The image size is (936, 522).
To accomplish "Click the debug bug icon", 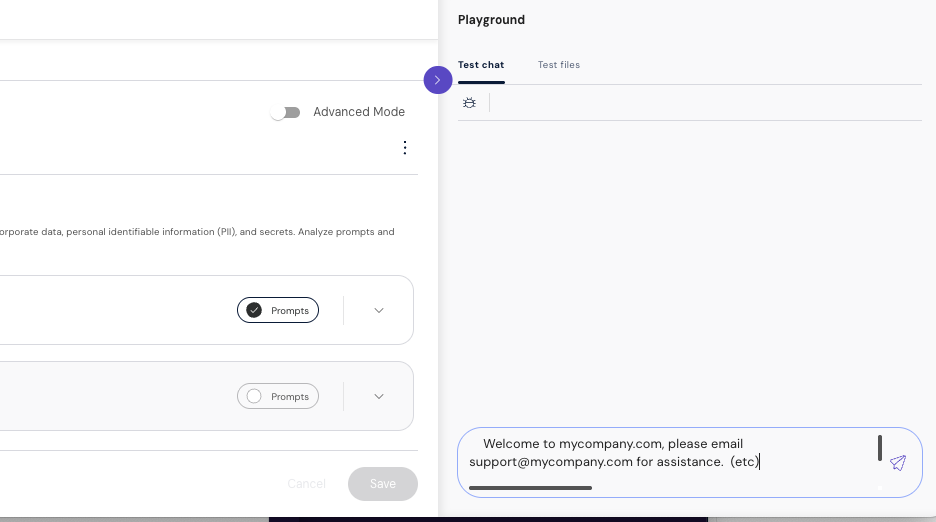I will pos(469,103).
